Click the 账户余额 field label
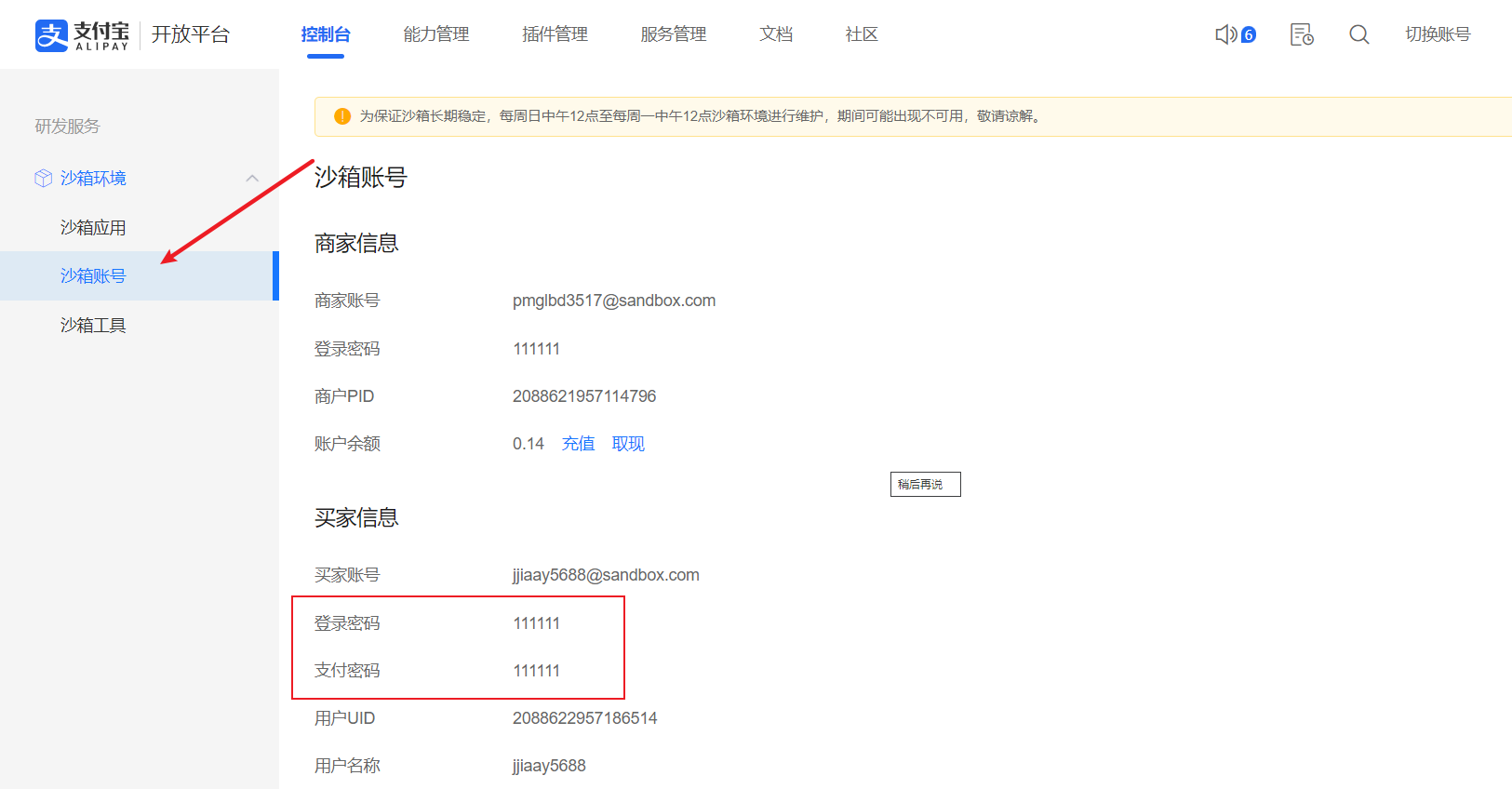 [x=347, y=444]
